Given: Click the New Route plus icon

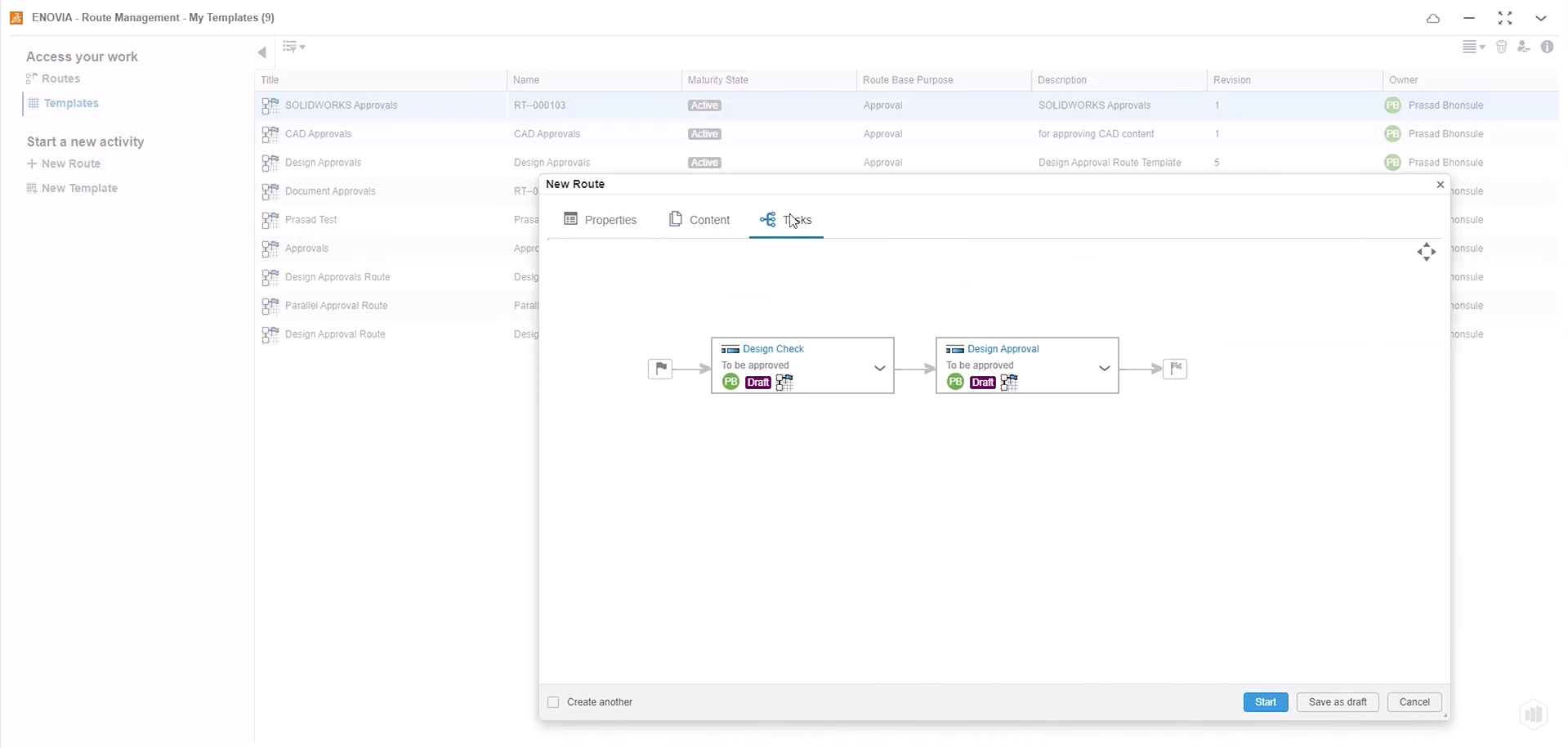Looking at the screenshot, I should (x=32, y=163).
